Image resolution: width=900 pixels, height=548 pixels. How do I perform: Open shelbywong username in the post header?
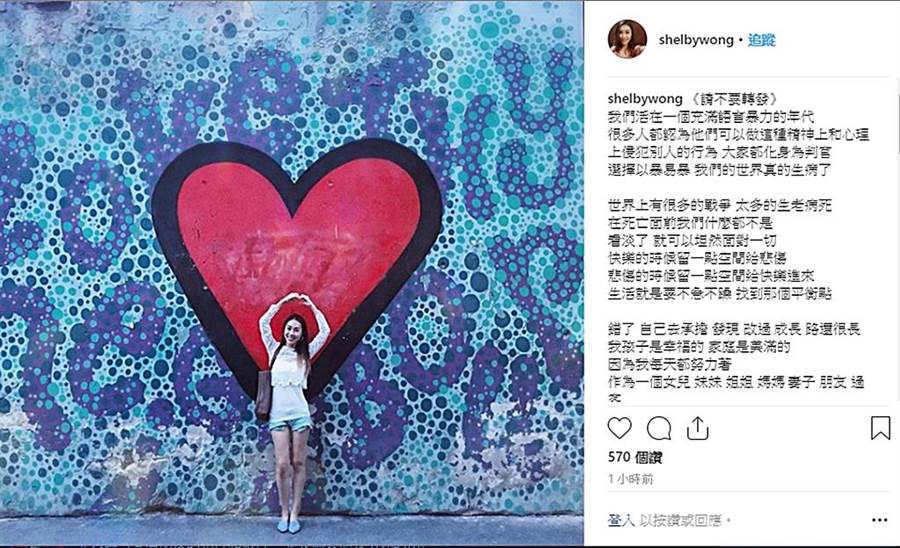696,40
